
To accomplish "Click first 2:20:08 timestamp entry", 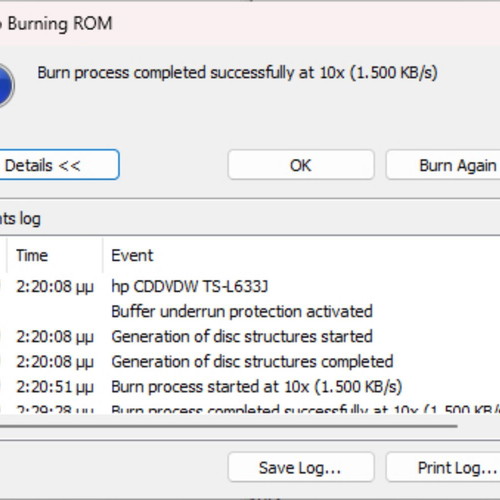I will point(55,286).
